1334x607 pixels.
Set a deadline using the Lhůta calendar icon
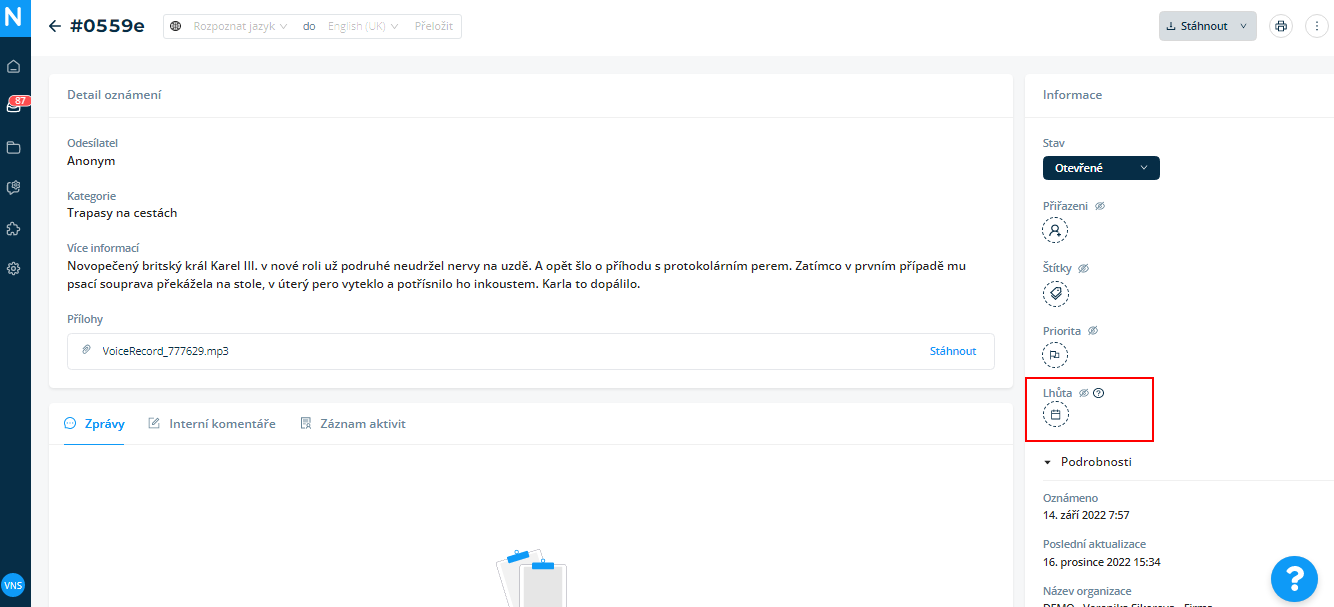point(1055,415)
